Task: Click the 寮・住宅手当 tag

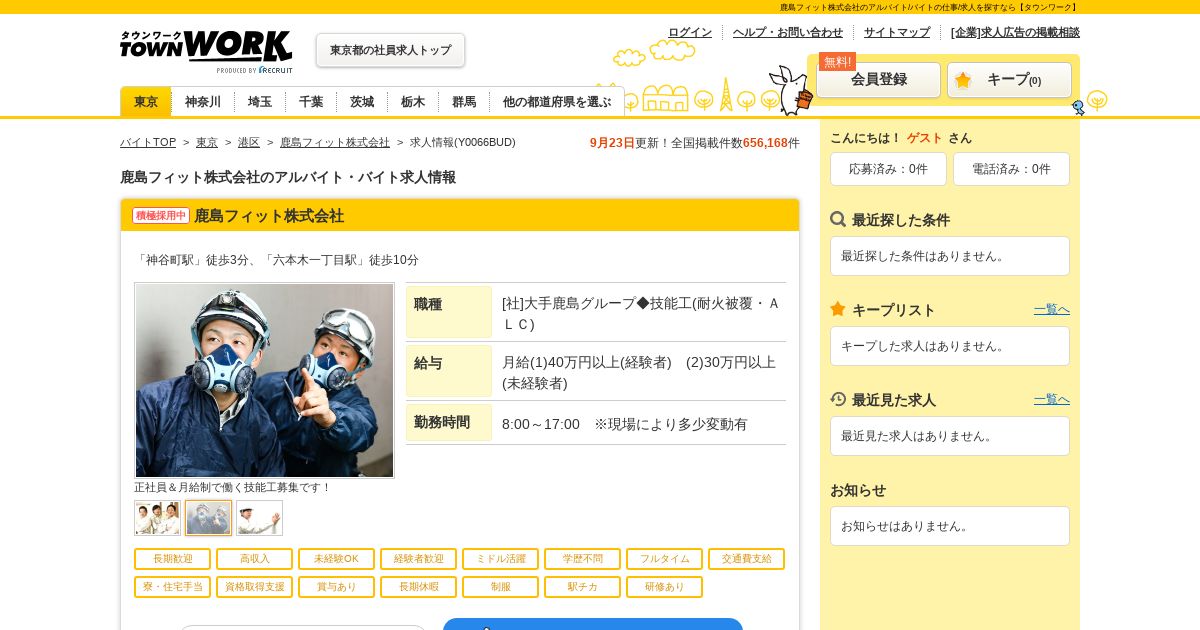Action: tap(172, 587)
